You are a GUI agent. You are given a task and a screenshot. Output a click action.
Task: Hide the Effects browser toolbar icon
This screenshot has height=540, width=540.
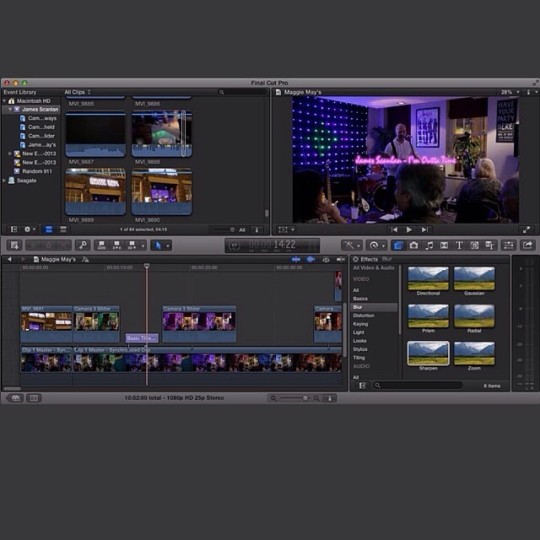point(398,245)
